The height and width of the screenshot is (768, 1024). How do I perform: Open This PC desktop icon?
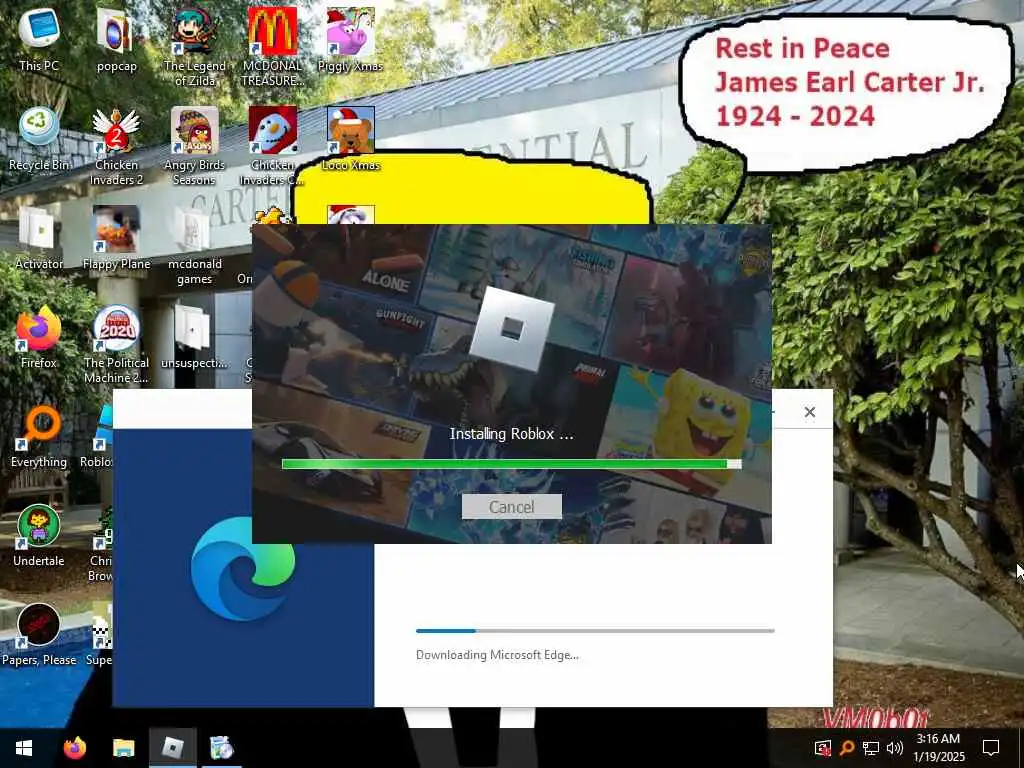tap(39, 39)
